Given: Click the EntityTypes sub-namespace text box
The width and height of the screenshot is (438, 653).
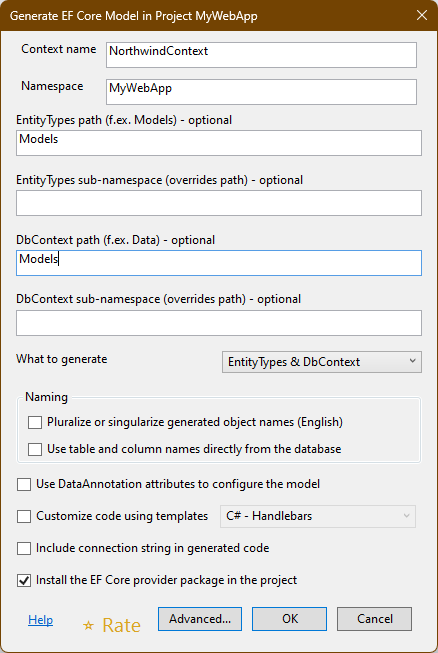Looking at the screenshot, I should (219, 203).
